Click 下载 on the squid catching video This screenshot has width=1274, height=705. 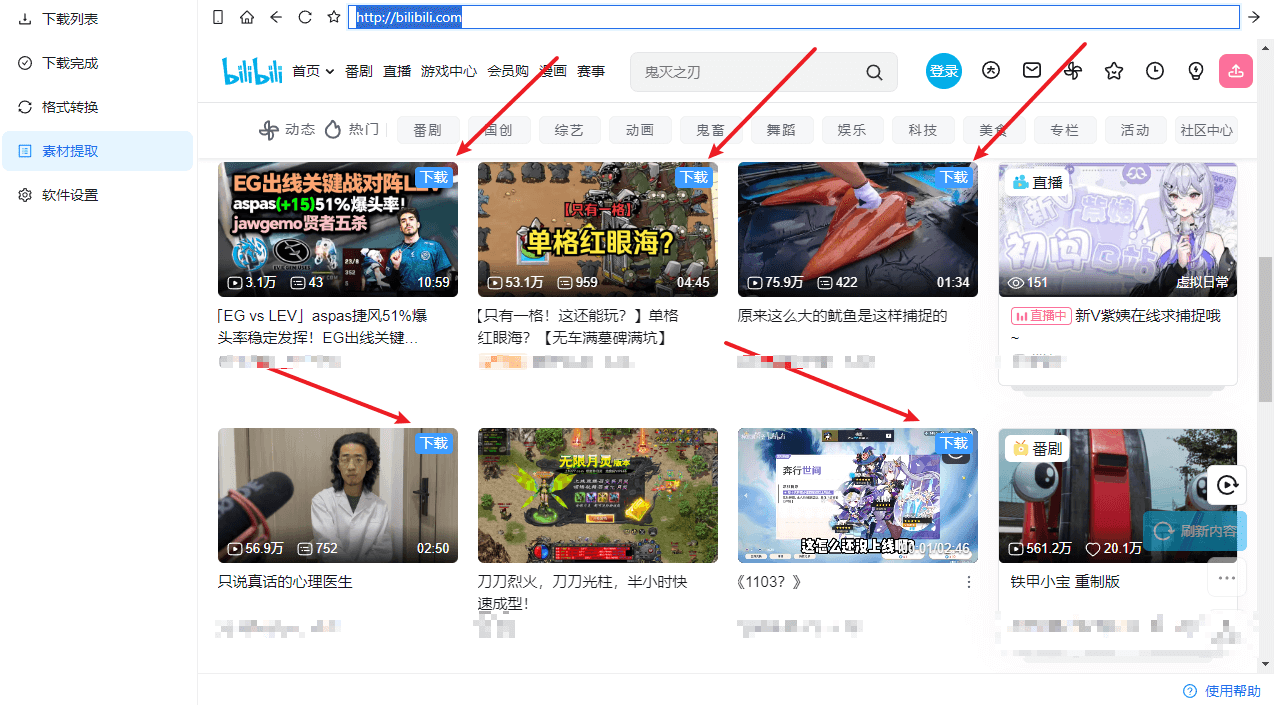954,177
